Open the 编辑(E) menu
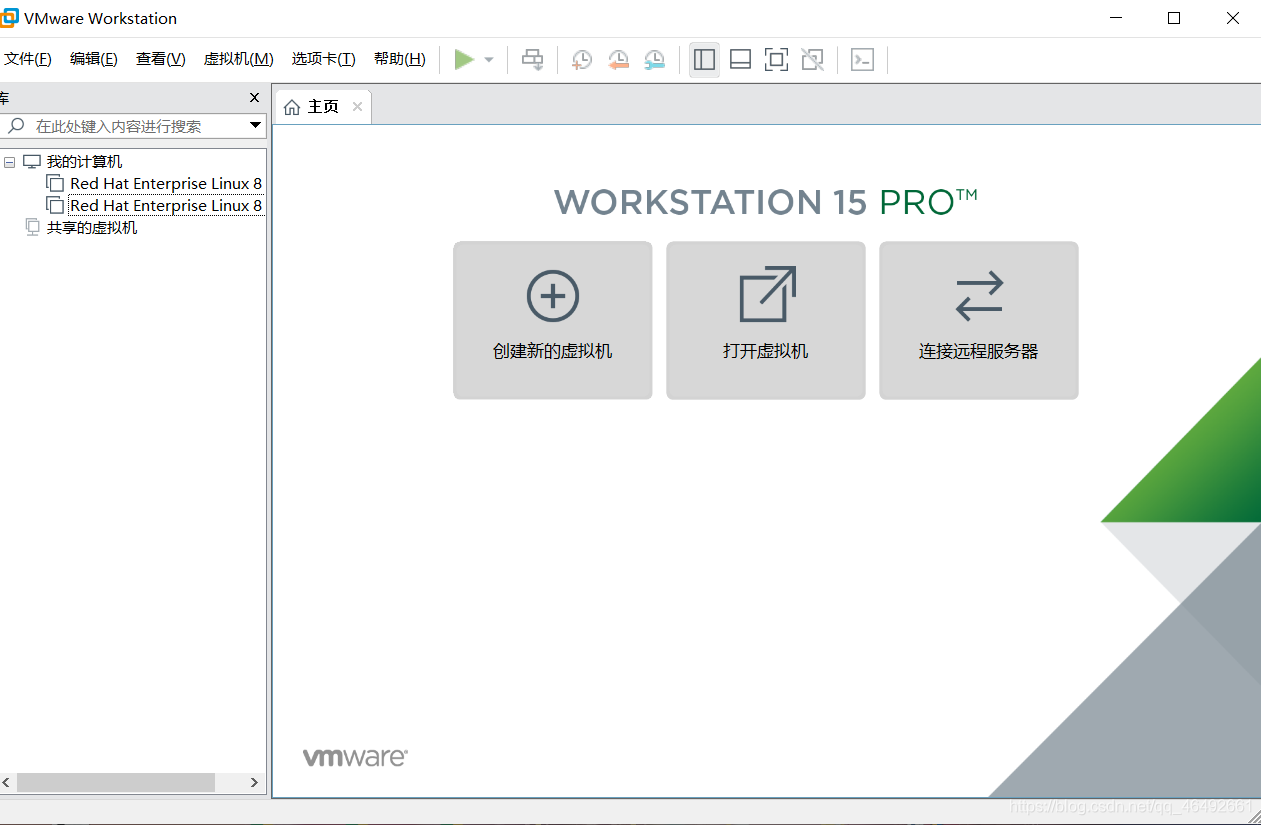 94,59
